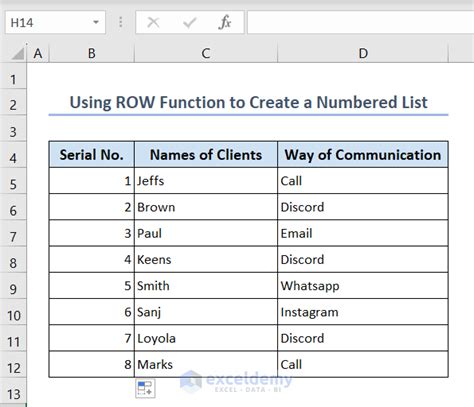Select the cell containing 'Brown'
This screenshot has height=407, width=474.
[206, 207]
